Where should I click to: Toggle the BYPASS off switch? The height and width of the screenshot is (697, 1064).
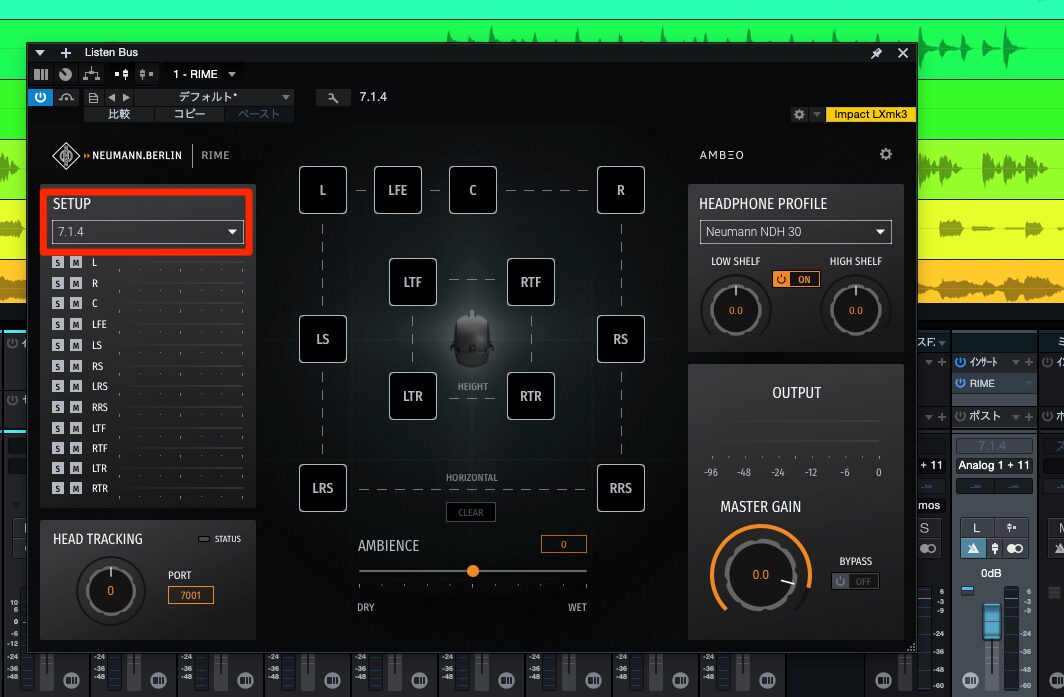point(855,581)
